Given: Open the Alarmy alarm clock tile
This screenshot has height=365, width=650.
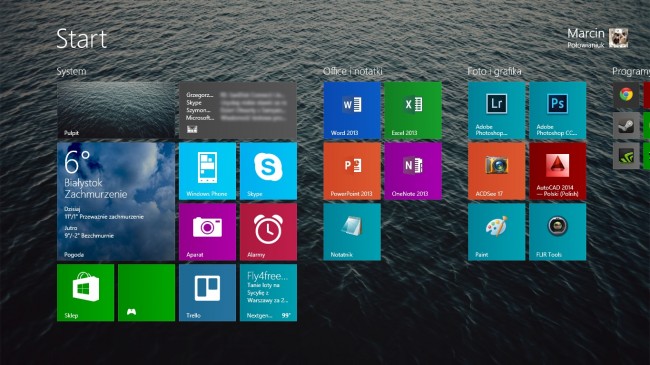Looking at the screenshot, I should click(x=268, y=232).
